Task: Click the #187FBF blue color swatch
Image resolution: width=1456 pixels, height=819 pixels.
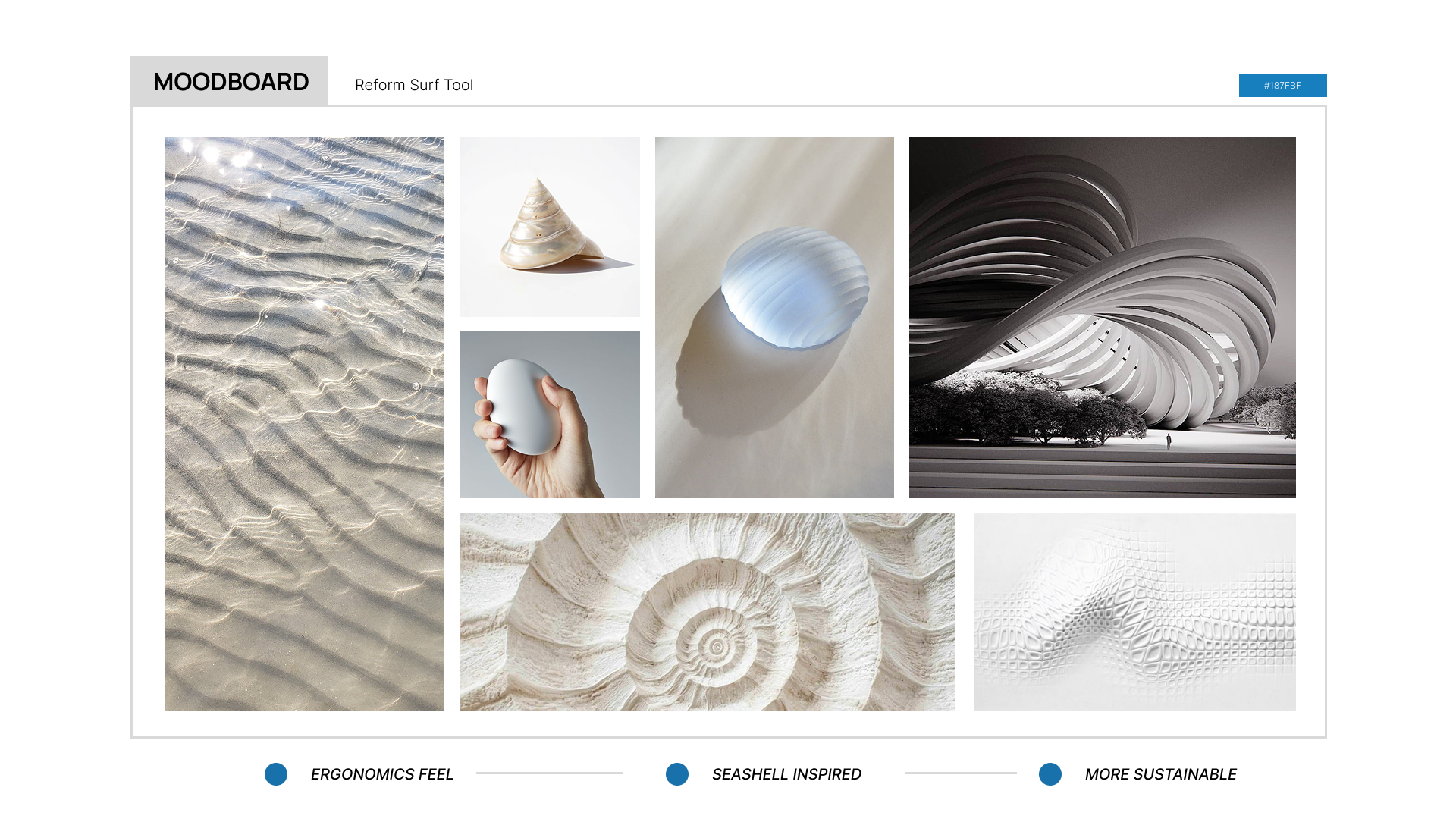Action: click(1282, 85)
